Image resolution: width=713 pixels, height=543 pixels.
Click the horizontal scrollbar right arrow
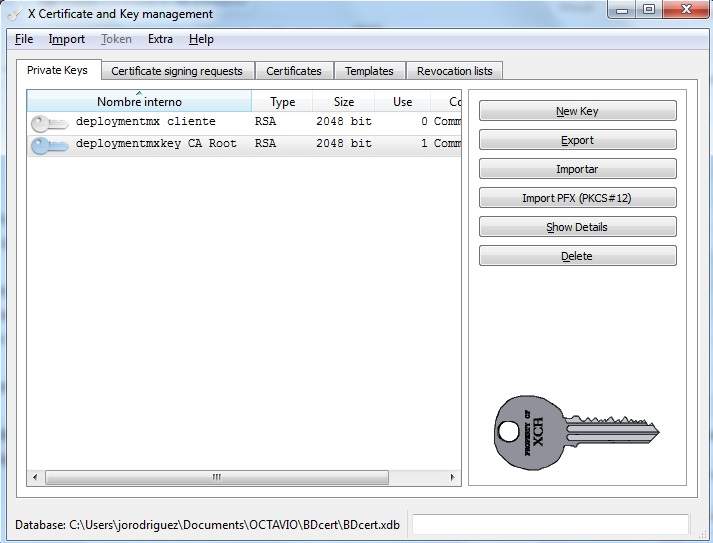pyautogui.click(x=453, y=477)
